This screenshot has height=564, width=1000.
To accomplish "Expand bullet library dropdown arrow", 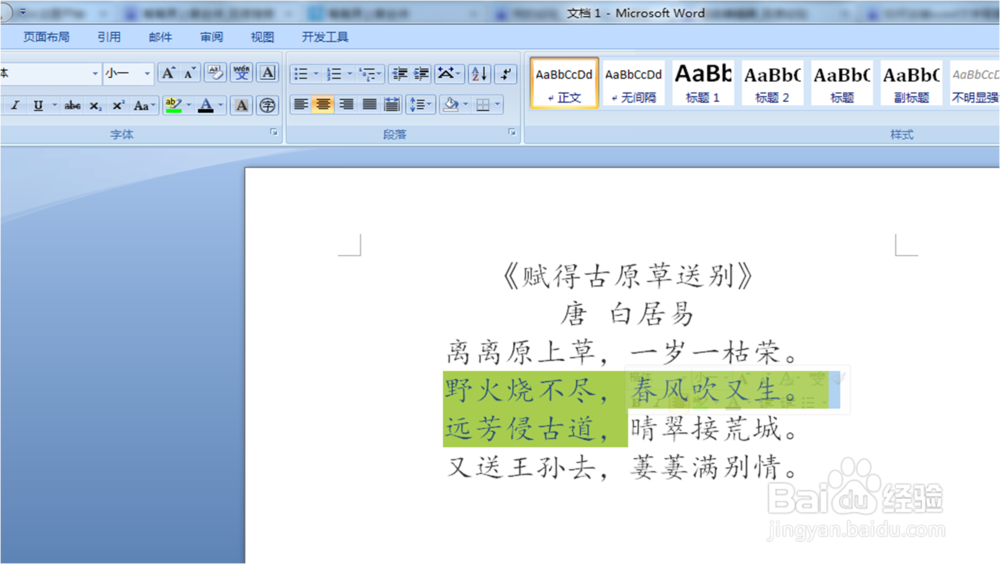I will pos(316,74).
